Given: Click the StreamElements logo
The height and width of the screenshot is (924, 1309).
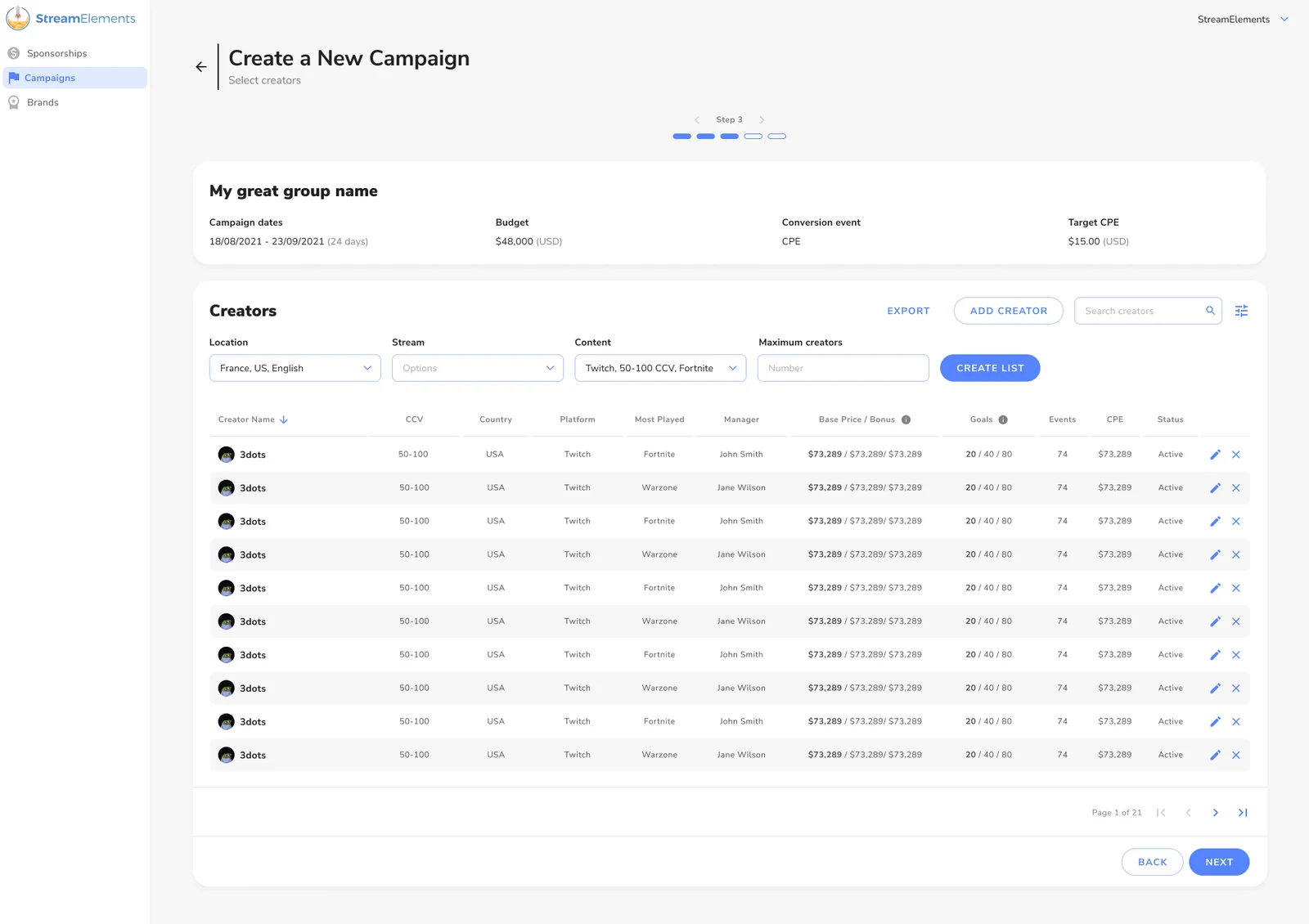Looking at the screenshot, I should [71, 18].
